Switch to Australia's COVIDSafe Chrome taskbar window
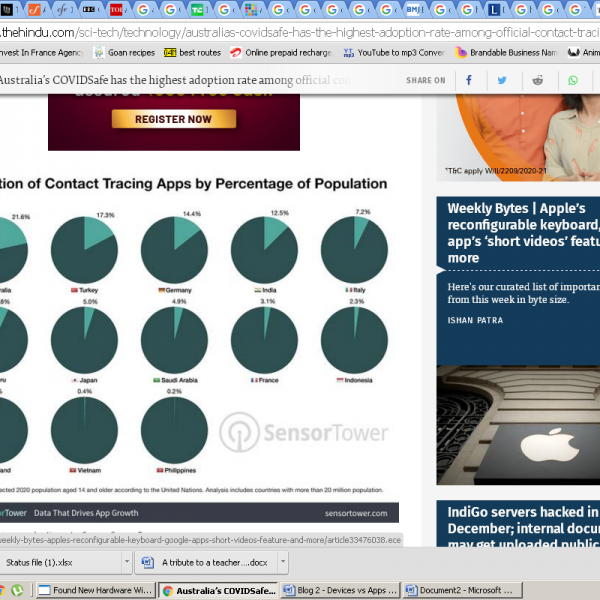 [x=218, y=590]
